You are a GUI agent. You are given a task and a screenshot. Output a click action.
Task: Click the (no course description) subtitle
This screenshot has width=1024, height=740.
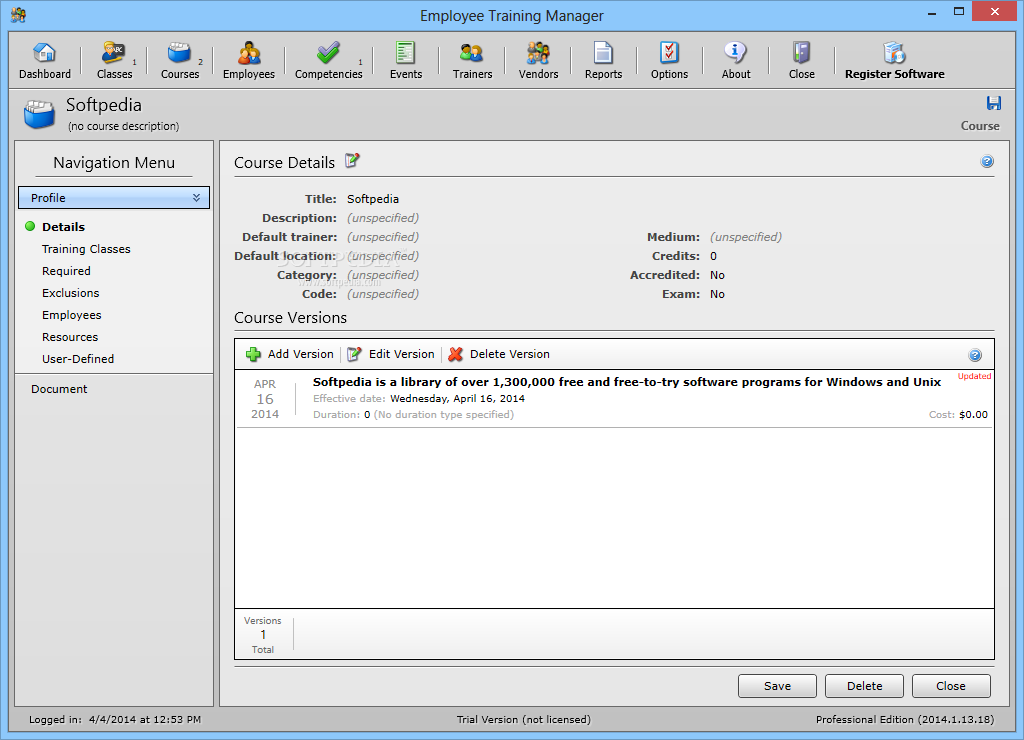[123, 126]
